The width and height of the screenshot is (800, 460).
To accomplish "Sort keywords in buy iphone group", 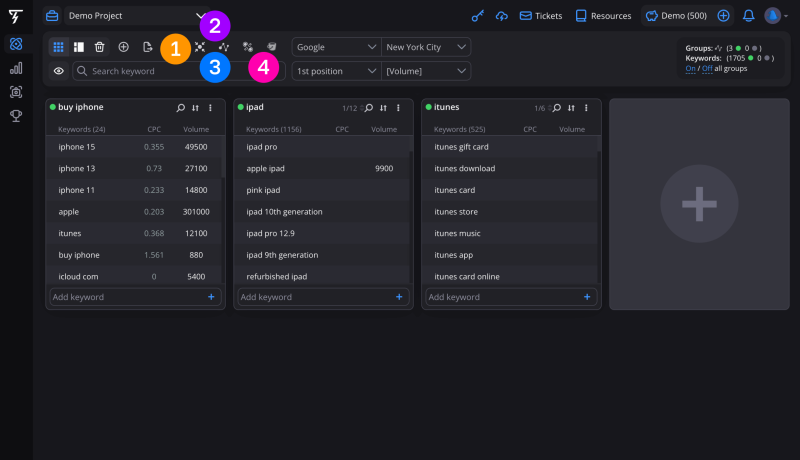I will click(x=195, y=108).
